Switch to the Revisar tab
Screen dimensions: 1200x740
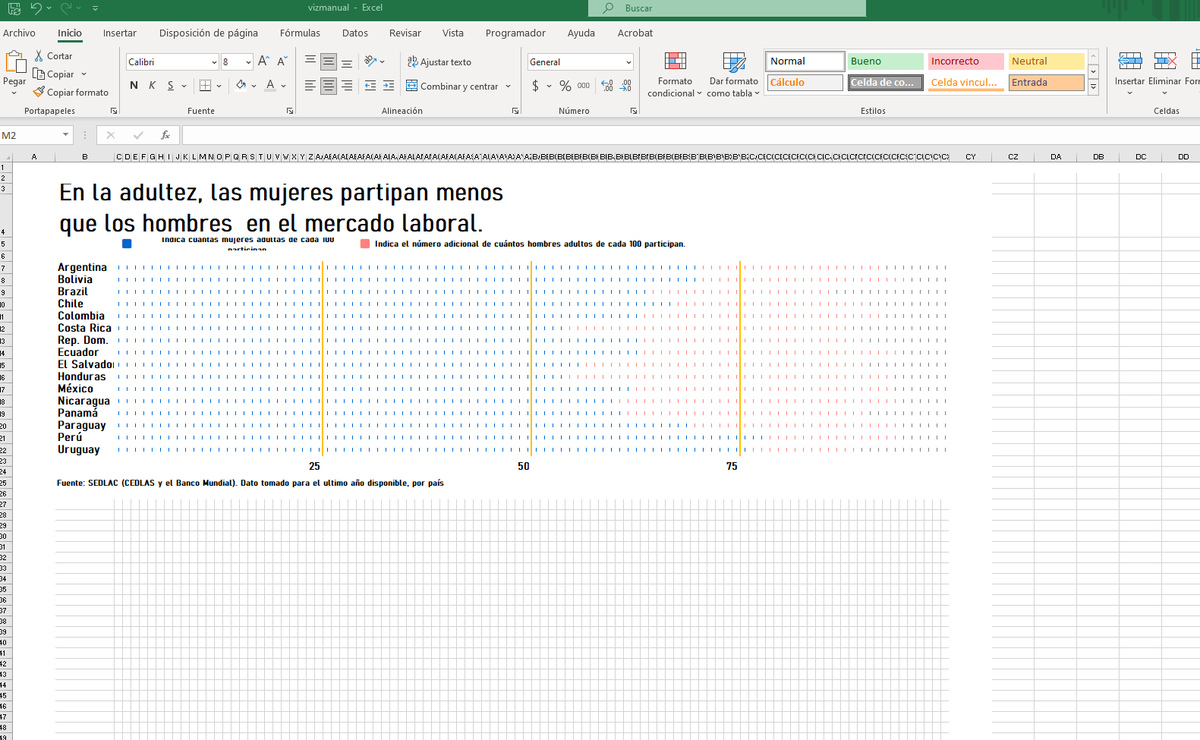click(x=405, y=33)
